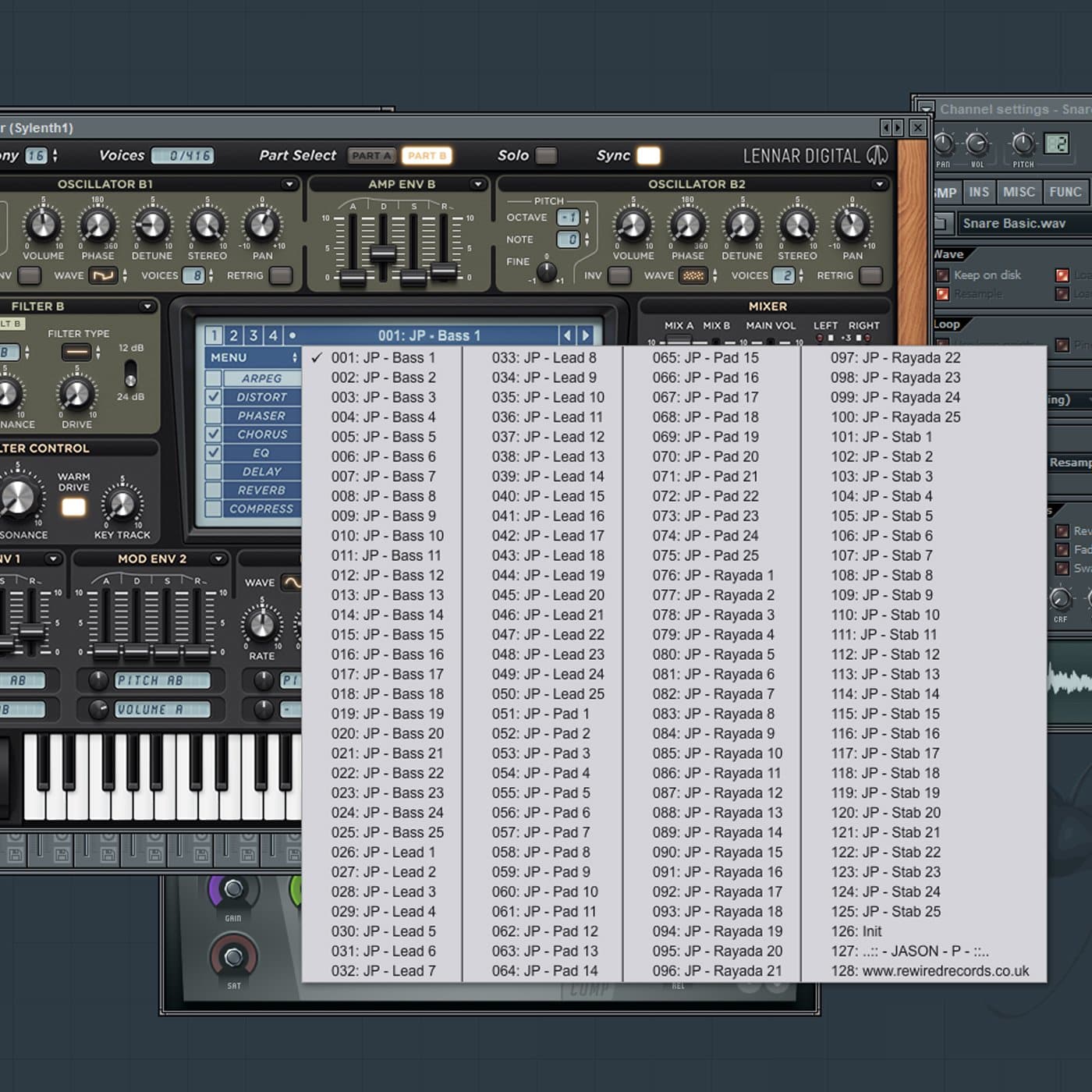Choose preset 126: Init from list

(856, 931)
